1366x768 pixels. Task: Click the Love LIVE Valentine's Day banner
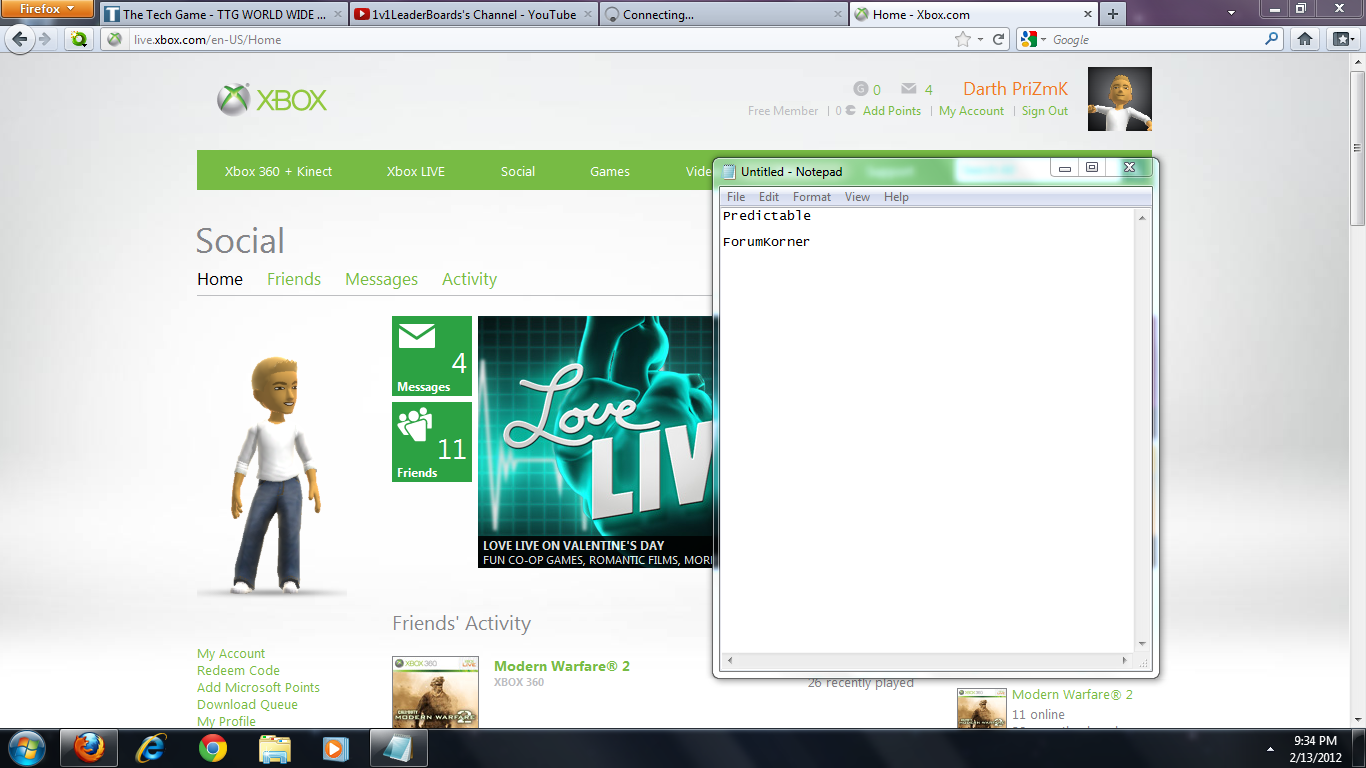point(596,442)
